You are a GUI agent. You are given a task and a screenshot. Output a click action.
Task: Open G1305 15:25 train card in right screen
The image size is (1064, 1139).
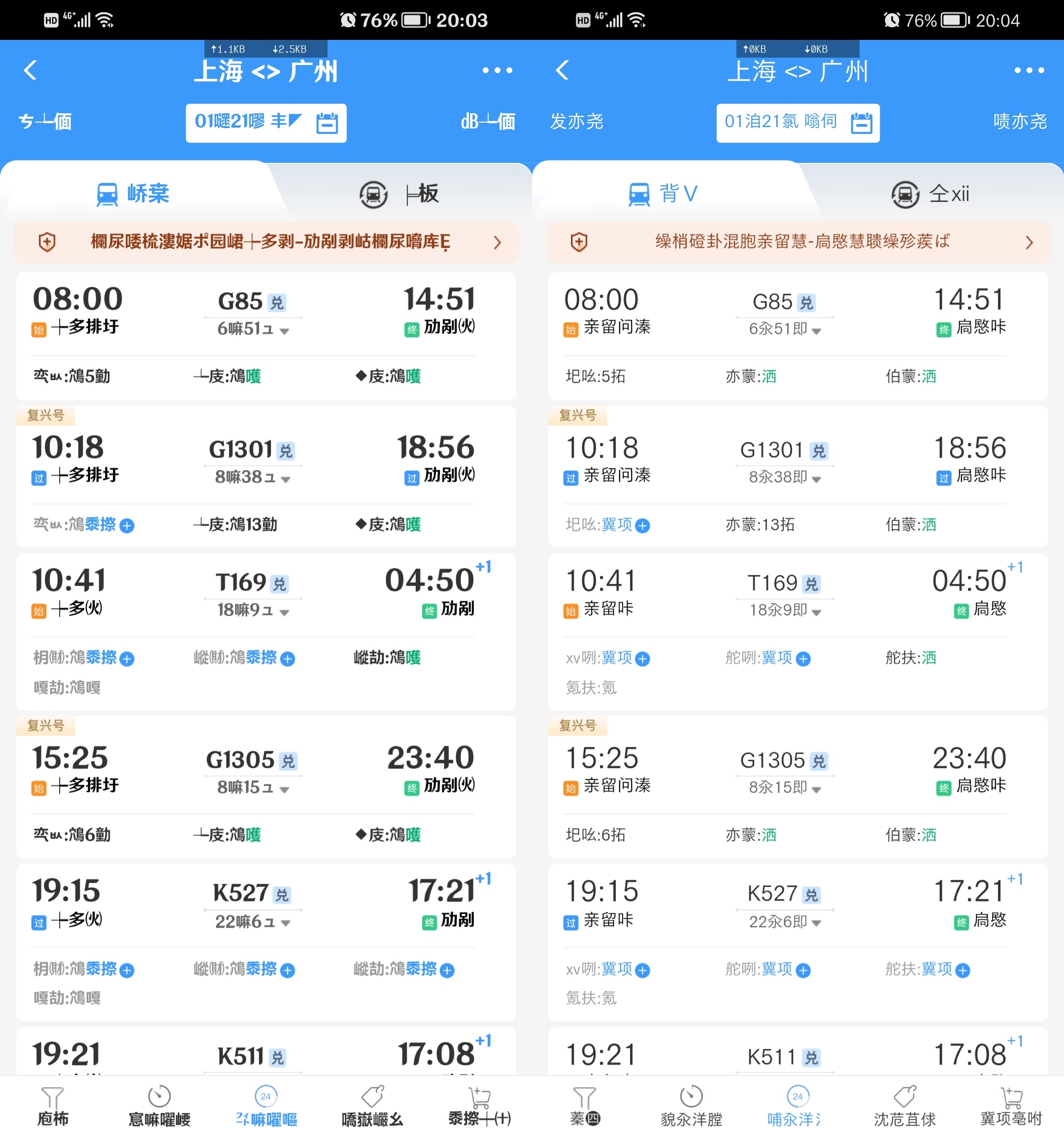pyautogui.click(x=798, y=787)
